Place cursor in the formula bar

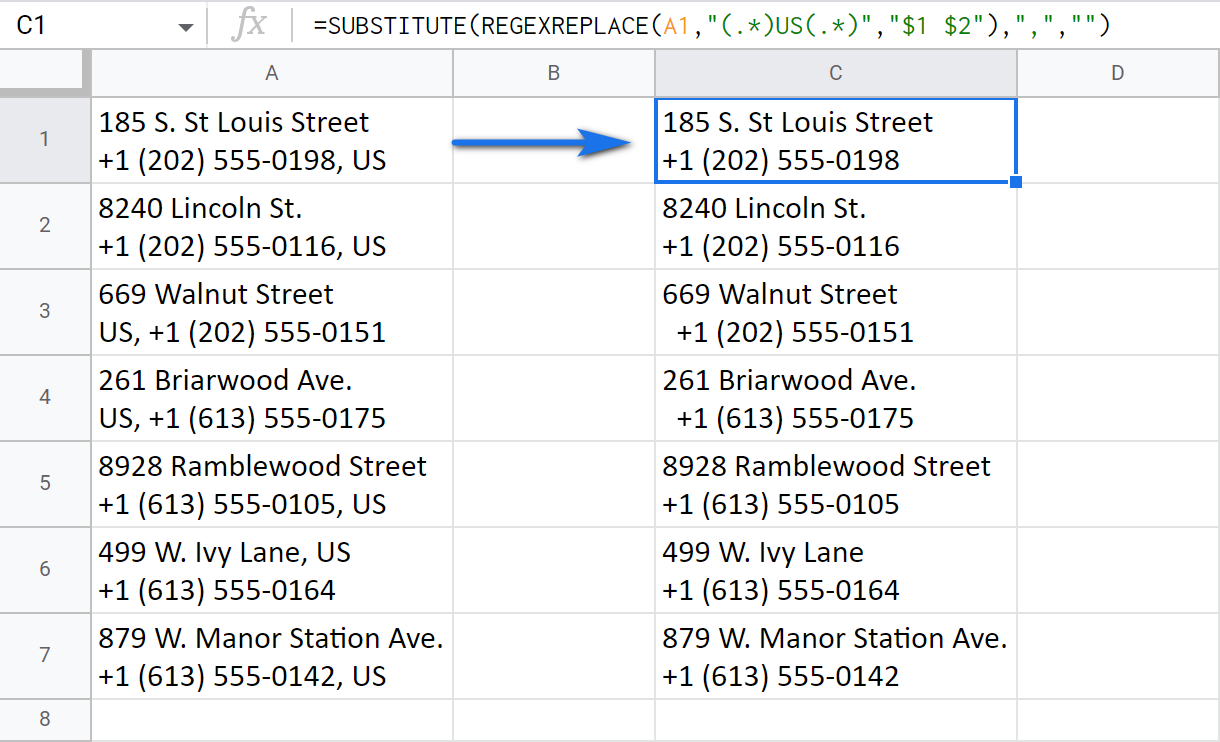coord(700,24)
